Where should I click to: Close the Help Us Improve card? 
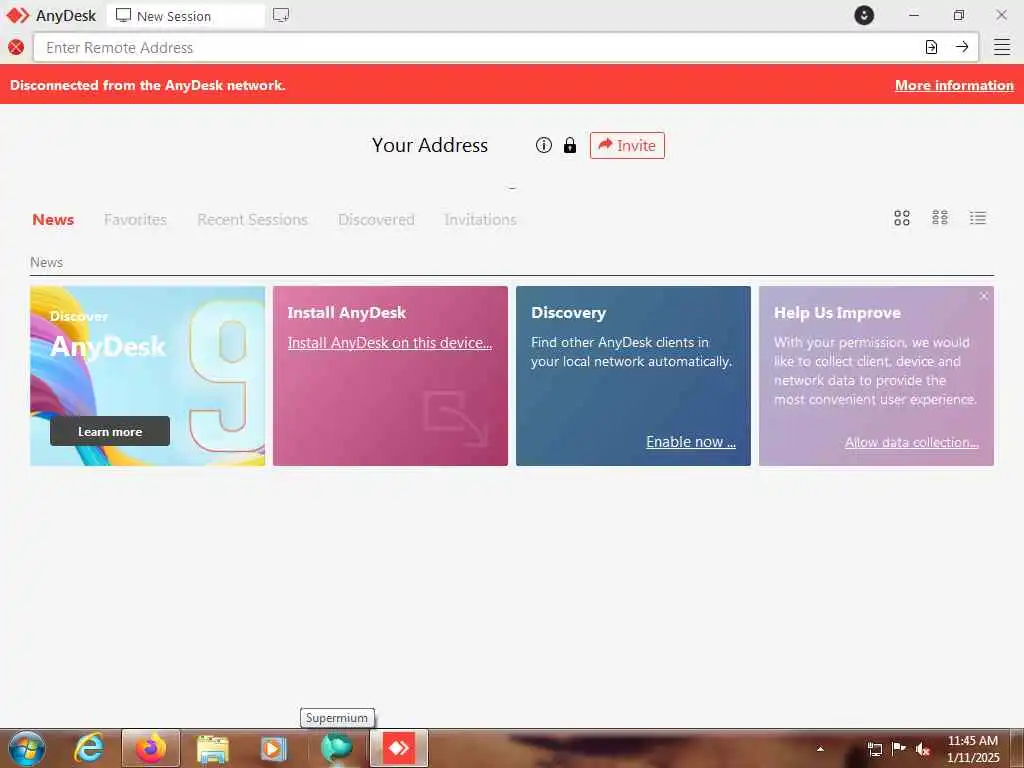tap(984, 296)
